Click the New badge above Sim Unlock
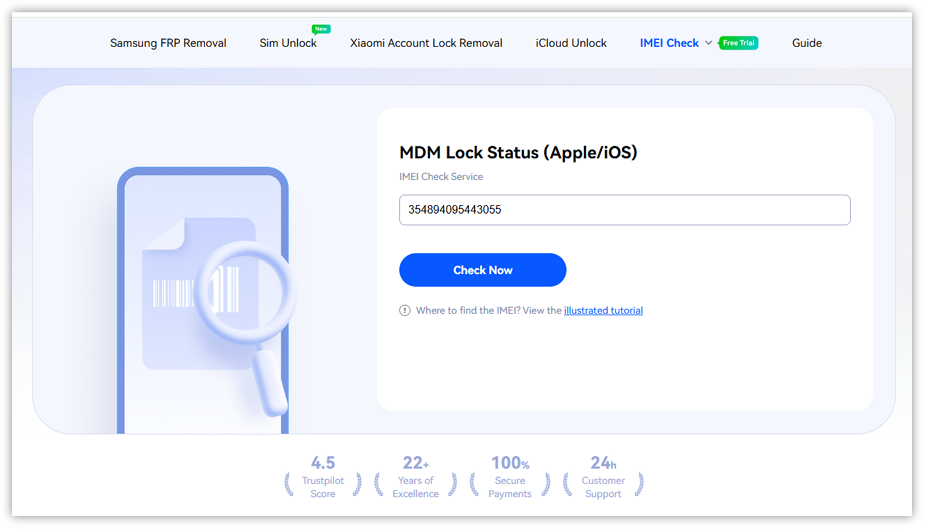The width and height of the screenshot is (925, 529). point(321,29)
